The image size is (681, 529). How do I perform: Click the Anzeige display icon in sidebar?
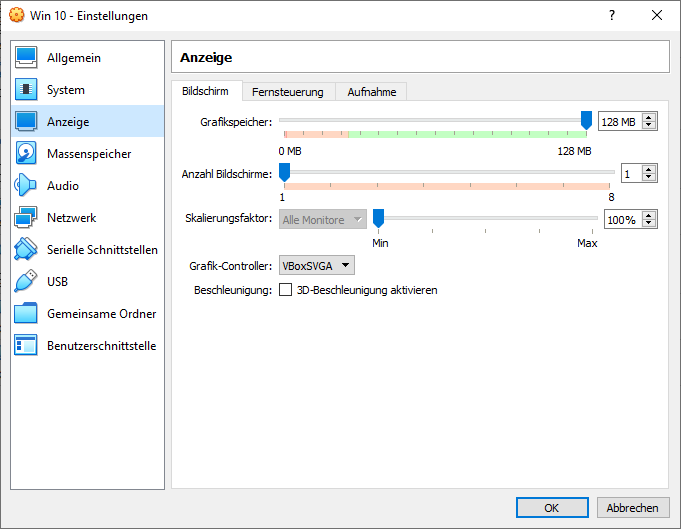pos(26,121)
